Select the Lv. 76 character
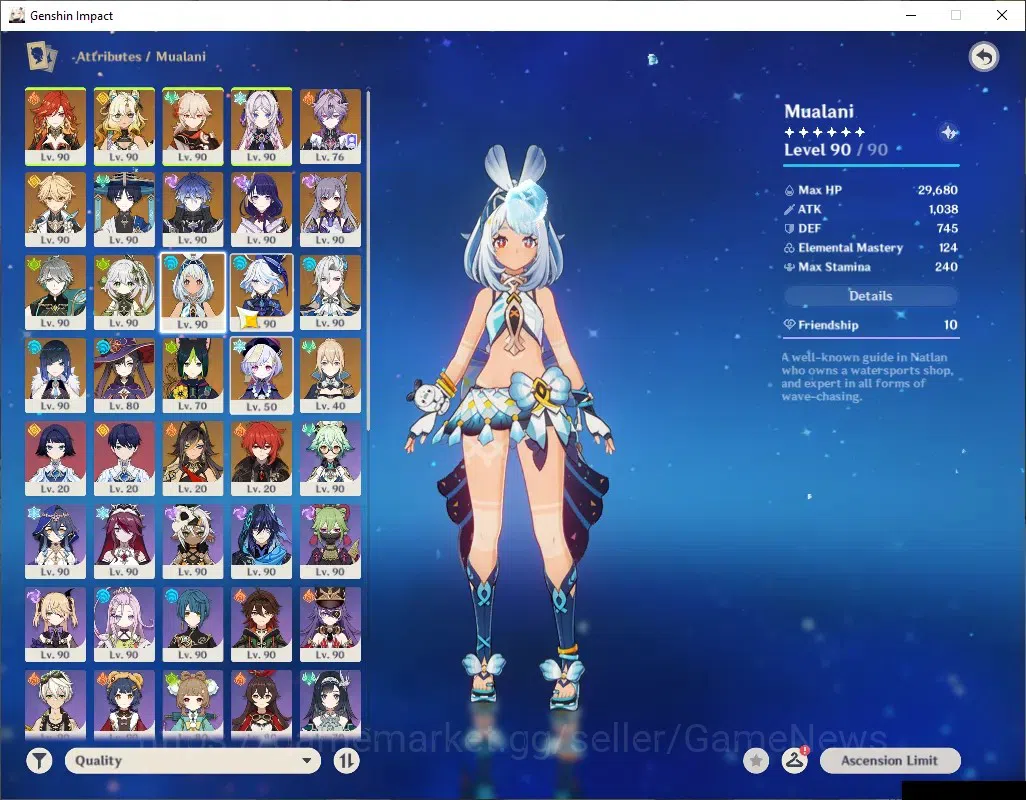 (x=330, y=127)
